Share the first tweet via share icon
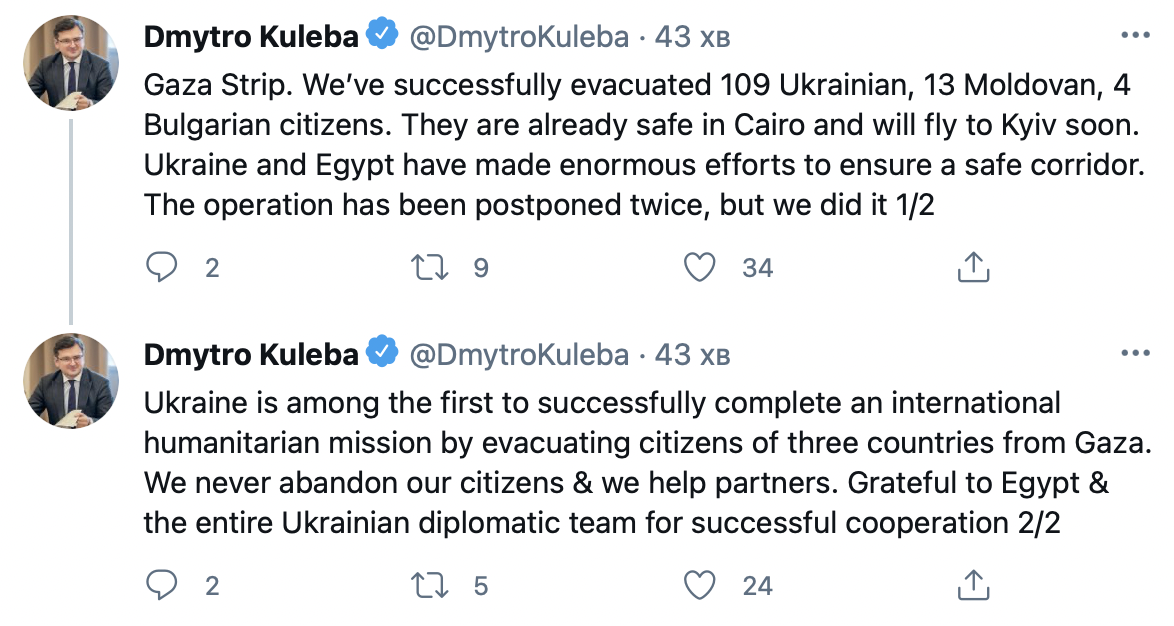The image size is (1174, 626). [973, 267]
